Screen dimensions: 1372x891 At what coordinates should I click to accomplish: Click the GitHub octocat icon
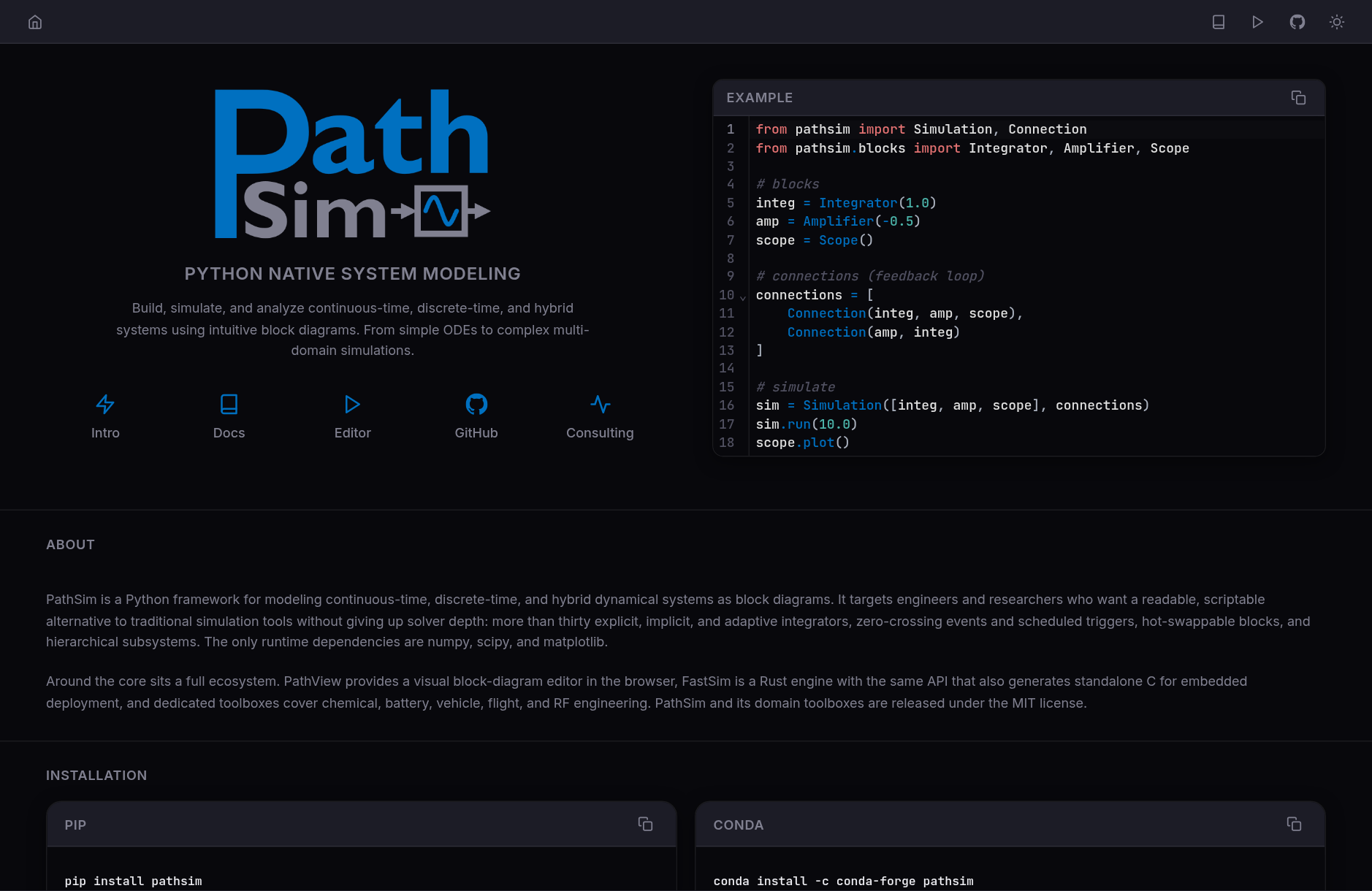(476, 404)
